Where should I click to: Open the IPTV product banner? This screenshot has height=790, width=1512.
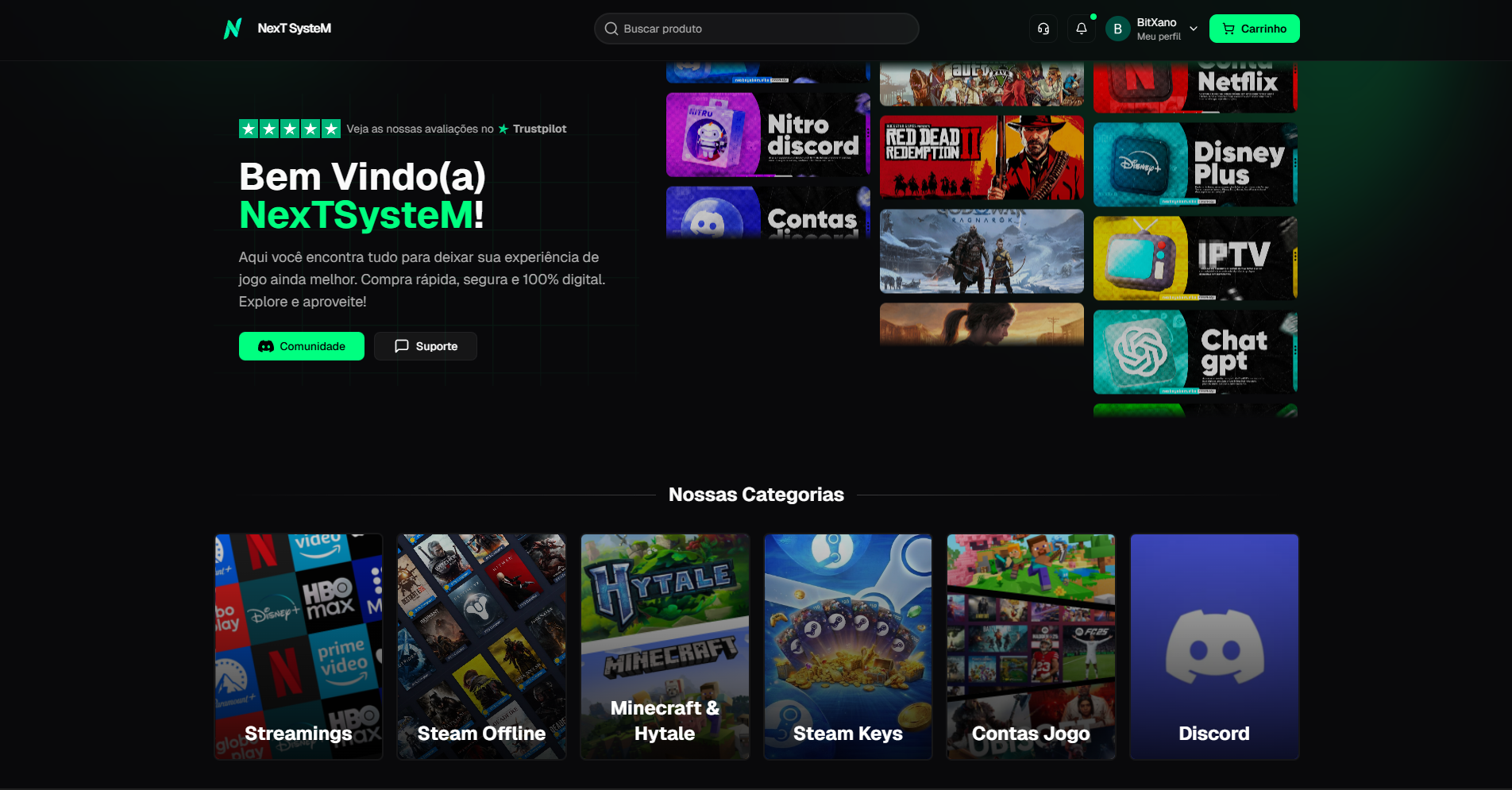tap(1195, 258)
